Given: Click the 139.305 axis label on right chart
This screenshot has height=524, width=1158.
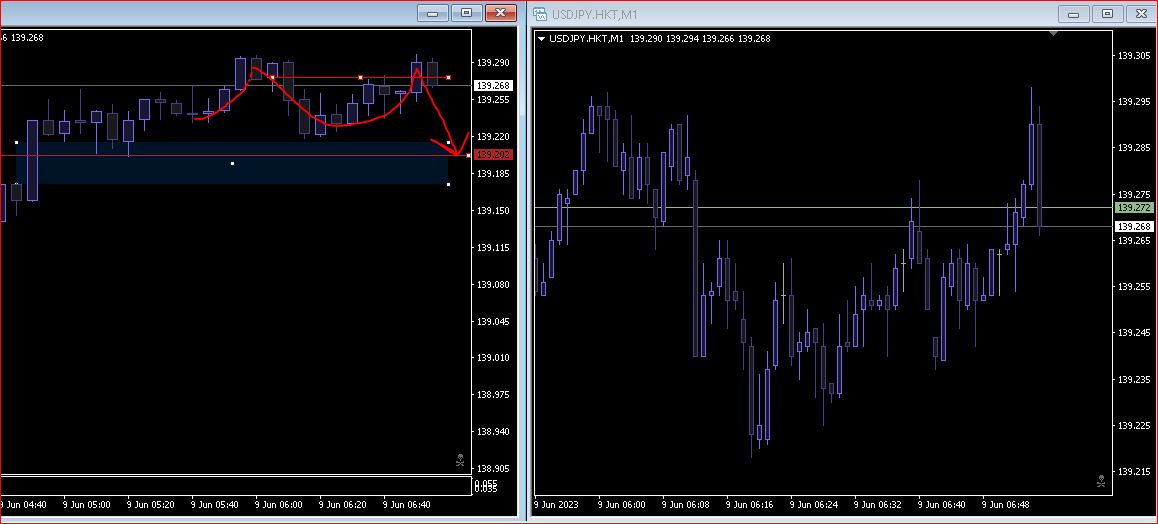Looking at the screenshot, I should [x=1134, y=56].
